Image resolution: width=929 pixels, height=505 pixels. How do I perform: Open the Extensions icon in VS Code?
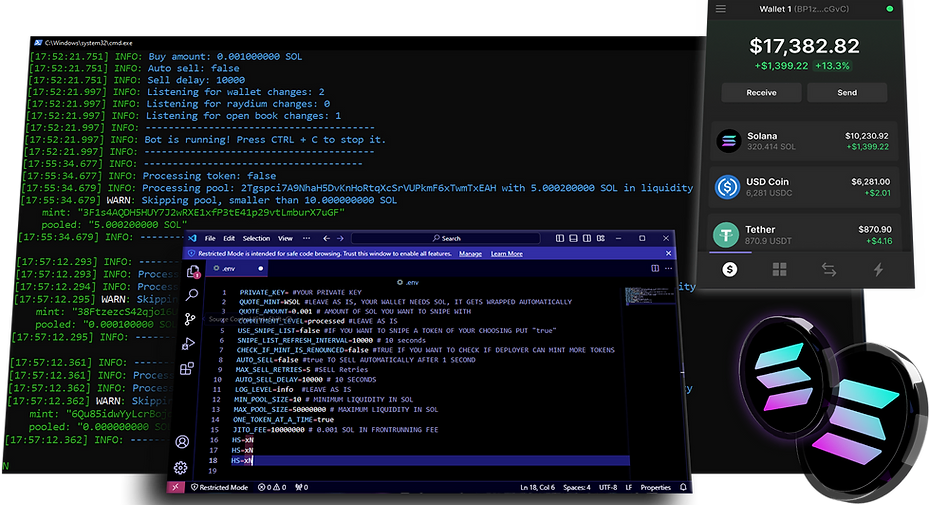coord(187,369)
